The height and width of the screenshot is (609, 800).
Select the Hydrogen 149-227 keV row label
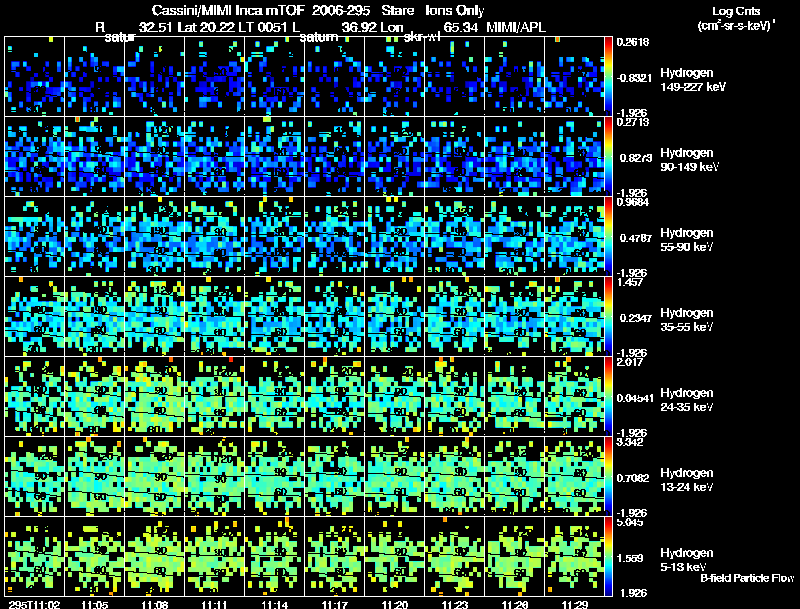pos(693,80)
